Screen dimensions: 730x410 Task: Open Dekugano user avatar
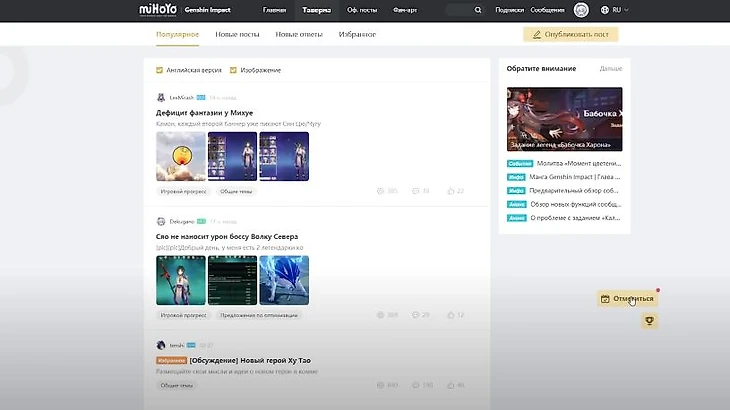pyautogui.click(x=161, y=222)
